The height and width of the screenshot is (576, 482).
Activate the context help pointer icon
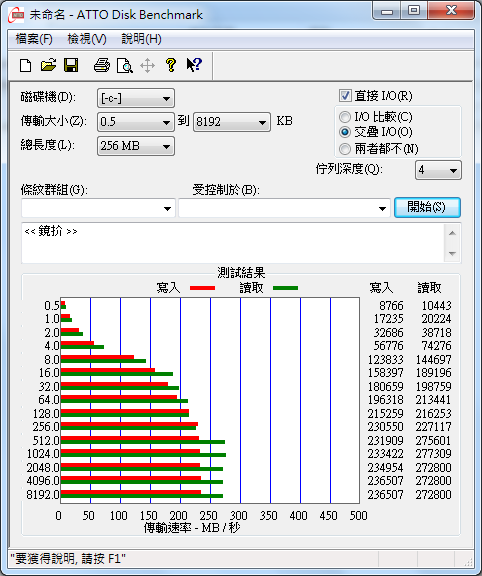click(x=194, y=65)
